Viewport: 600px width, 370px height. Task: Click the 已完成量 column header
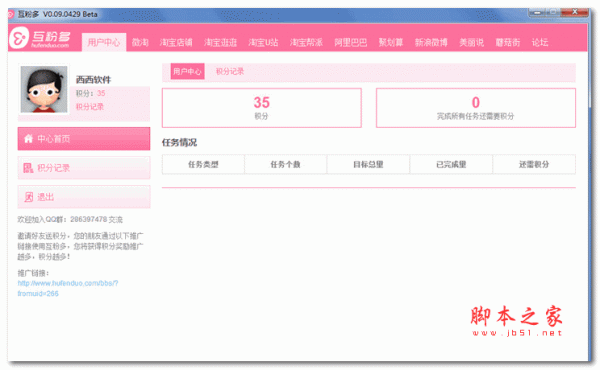tap(451, 165)
